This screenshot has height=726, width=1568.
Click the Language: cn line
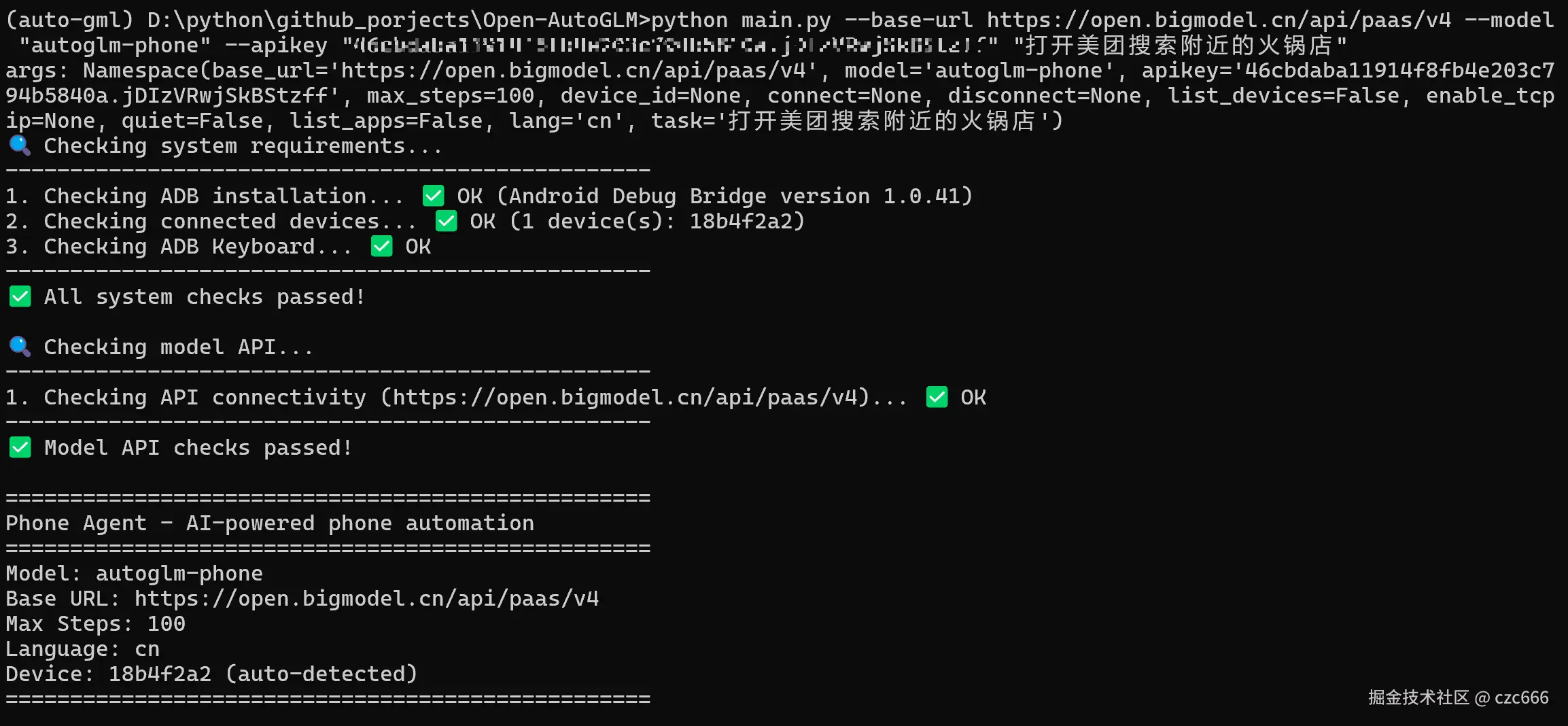[82, 649]
